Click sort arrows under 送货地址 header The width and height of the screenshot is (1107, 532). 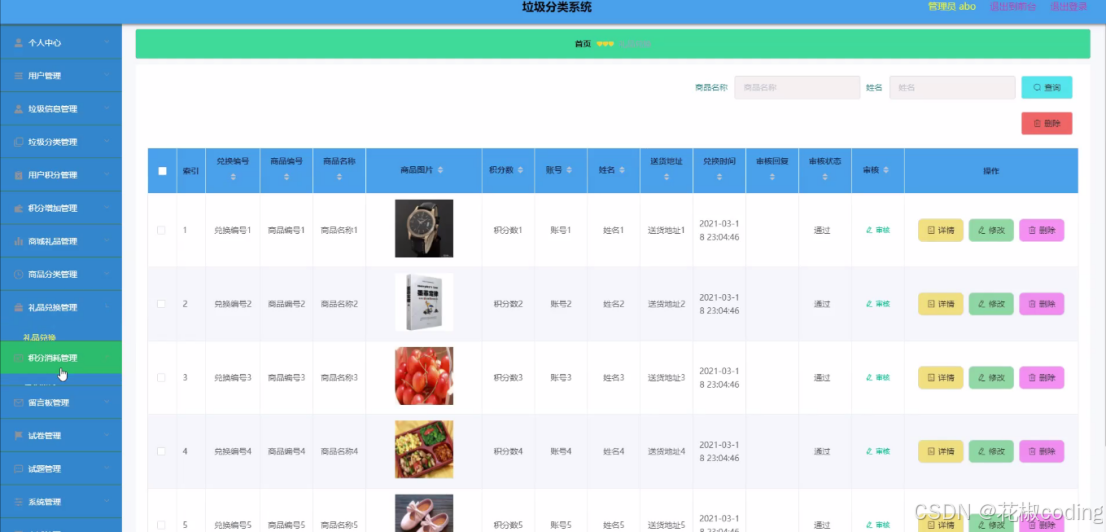(x=666, y=177)
